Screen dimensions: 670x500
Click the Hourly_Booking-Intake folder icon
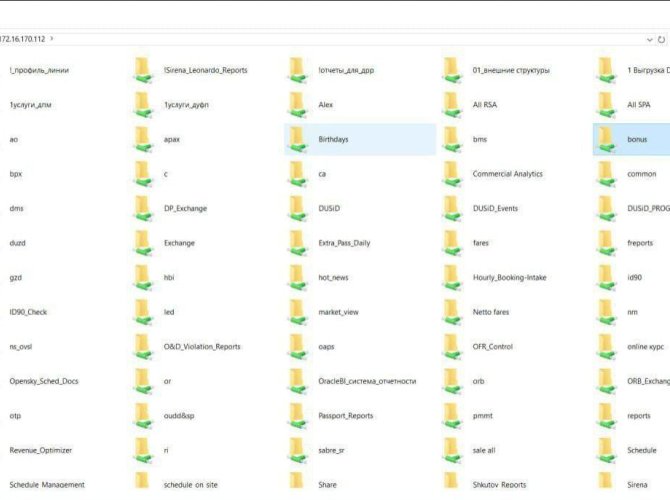pyautogui.click(x=452, y=277)
